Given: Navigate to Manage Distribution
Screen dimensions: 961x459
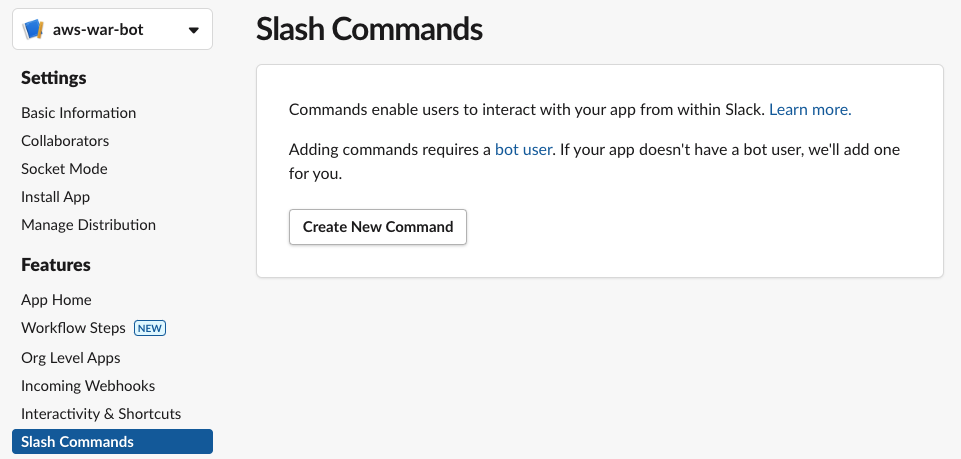Looking at the screenshot, I should (x=88, y=225).
